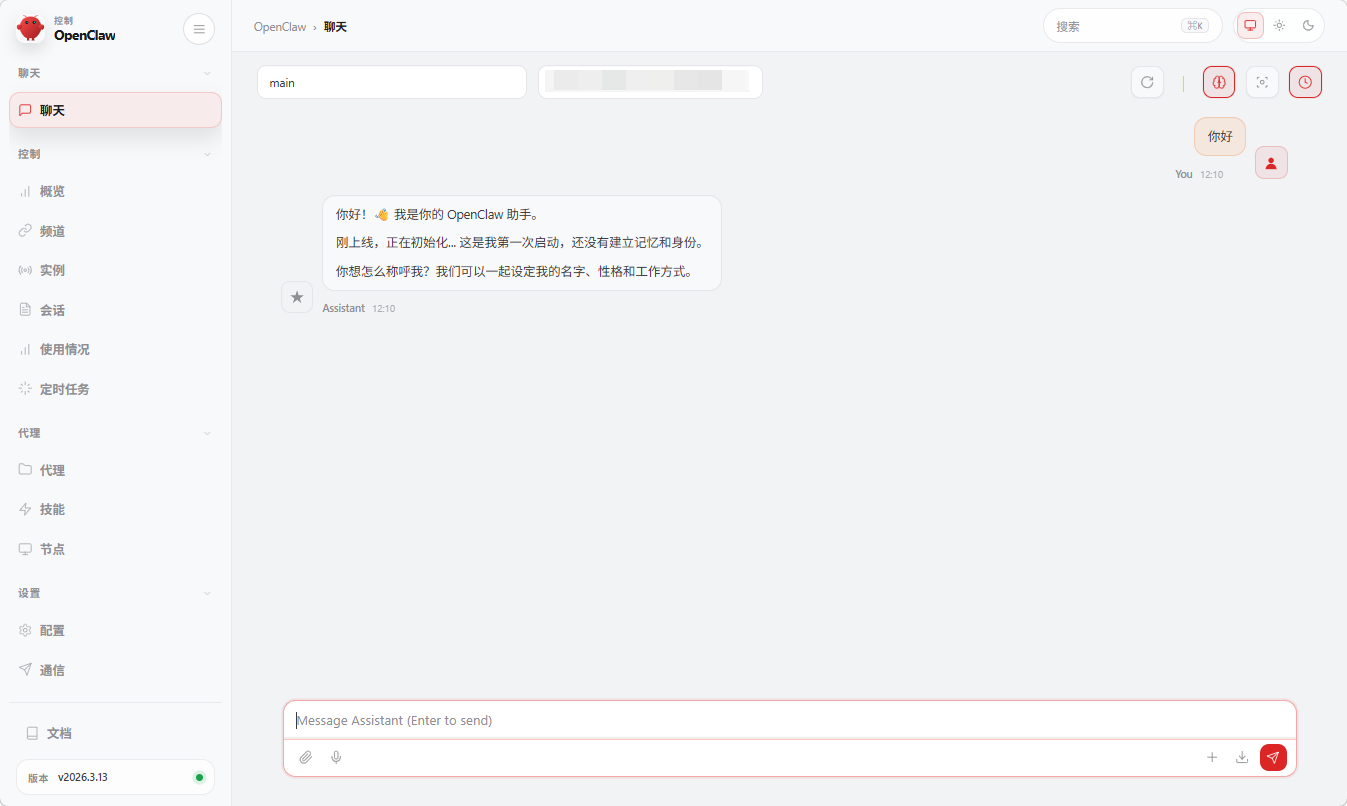Collapse the 代理 section header

[x=115, y=433]
